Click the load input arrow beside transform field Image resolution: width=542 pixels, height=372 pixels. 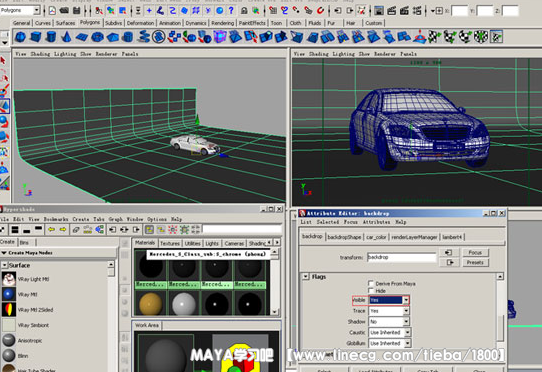click(449, 252)
